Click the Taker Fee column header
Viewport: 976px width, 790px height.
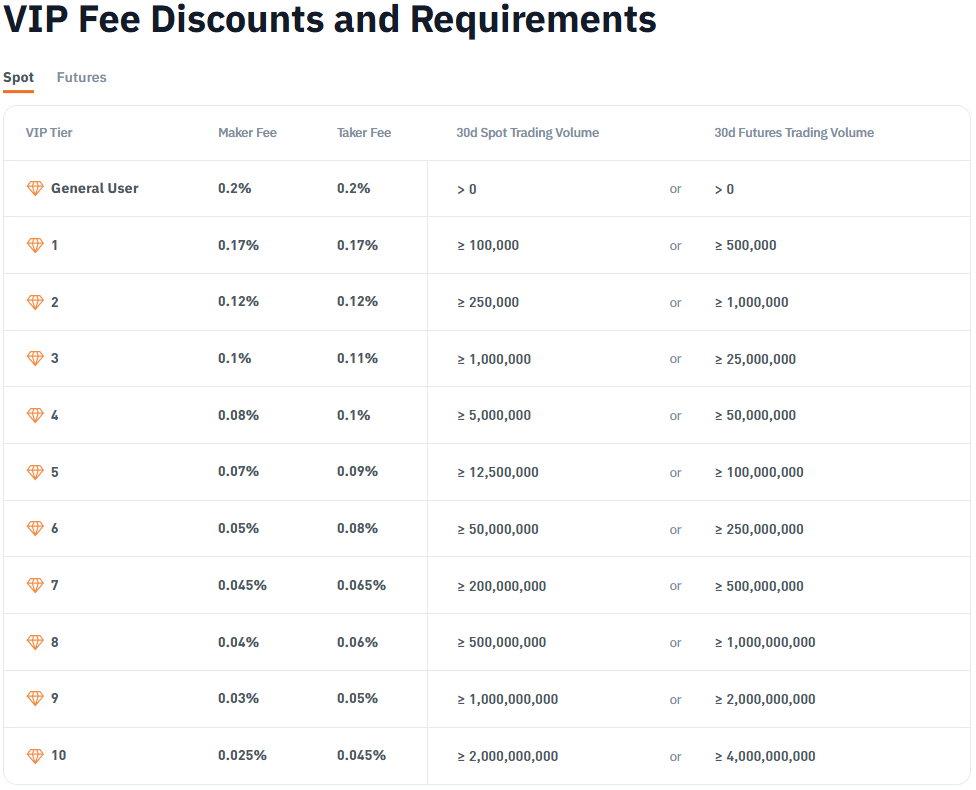coord(364,133)
